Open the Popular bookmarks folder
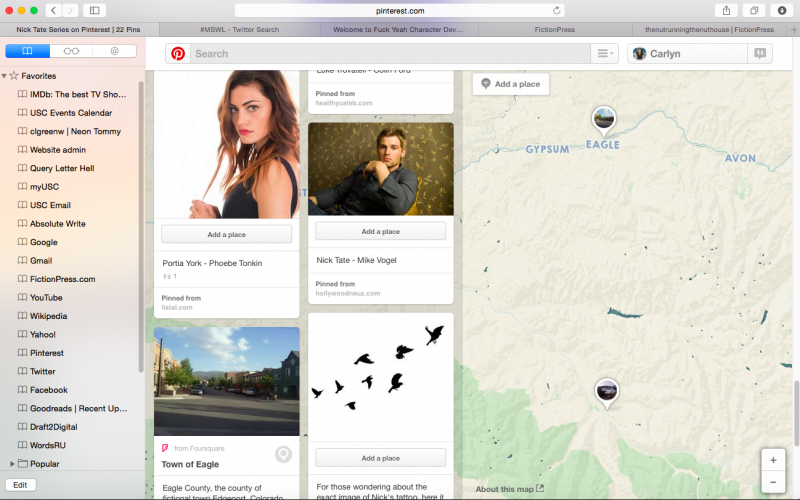The image size is (800, 500). point(39,464)
